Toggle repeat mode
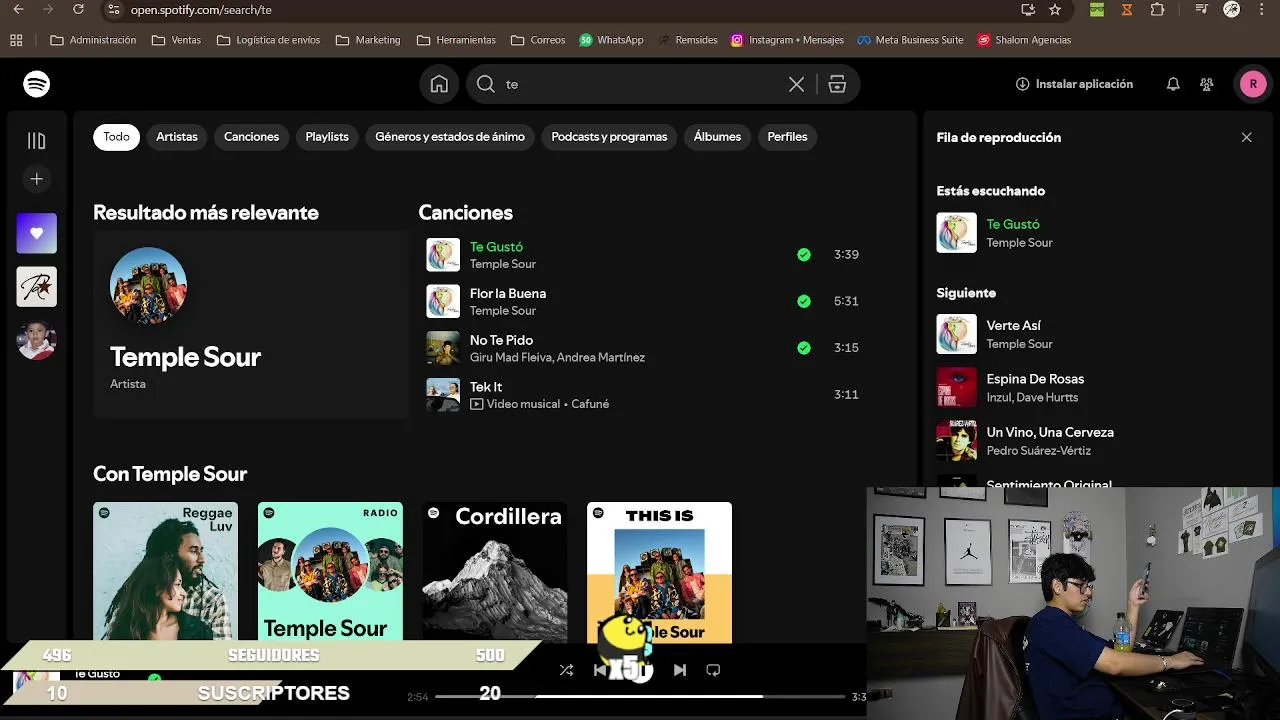The height and width of the screenshot is (720, 1280). 713,670
